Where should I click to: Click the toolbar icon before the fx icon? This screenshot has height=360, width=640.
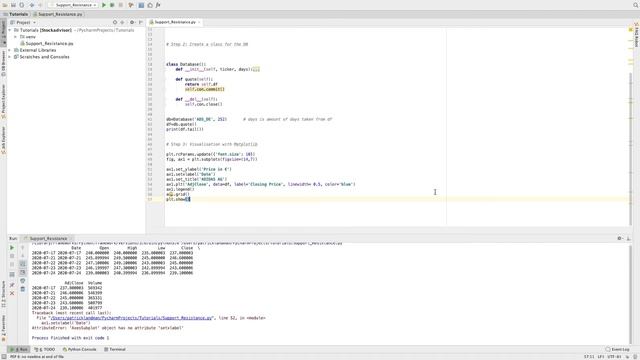150,5
